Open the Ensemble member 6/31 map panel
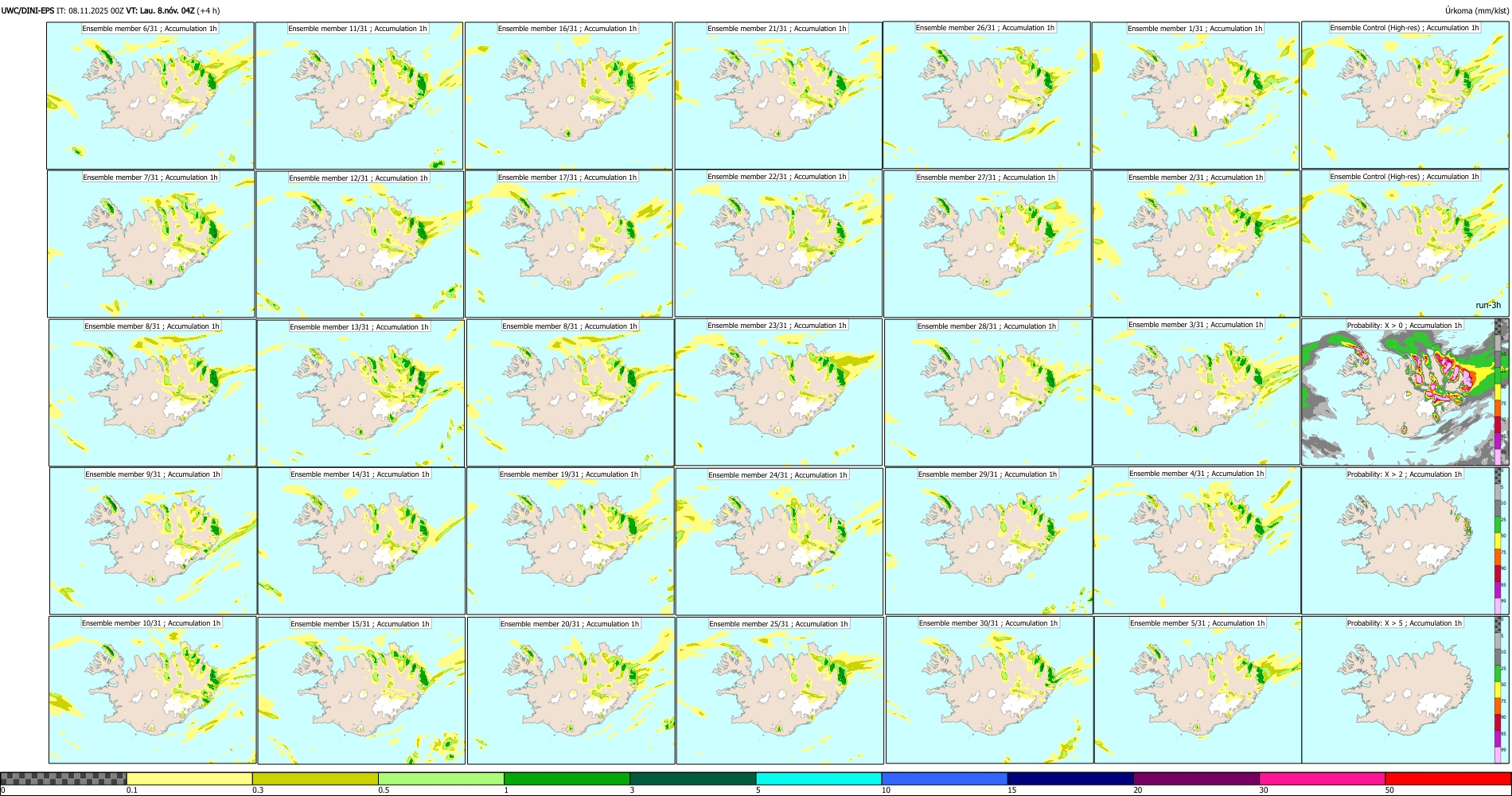1512x796 pixels. [x=150, y=96]
